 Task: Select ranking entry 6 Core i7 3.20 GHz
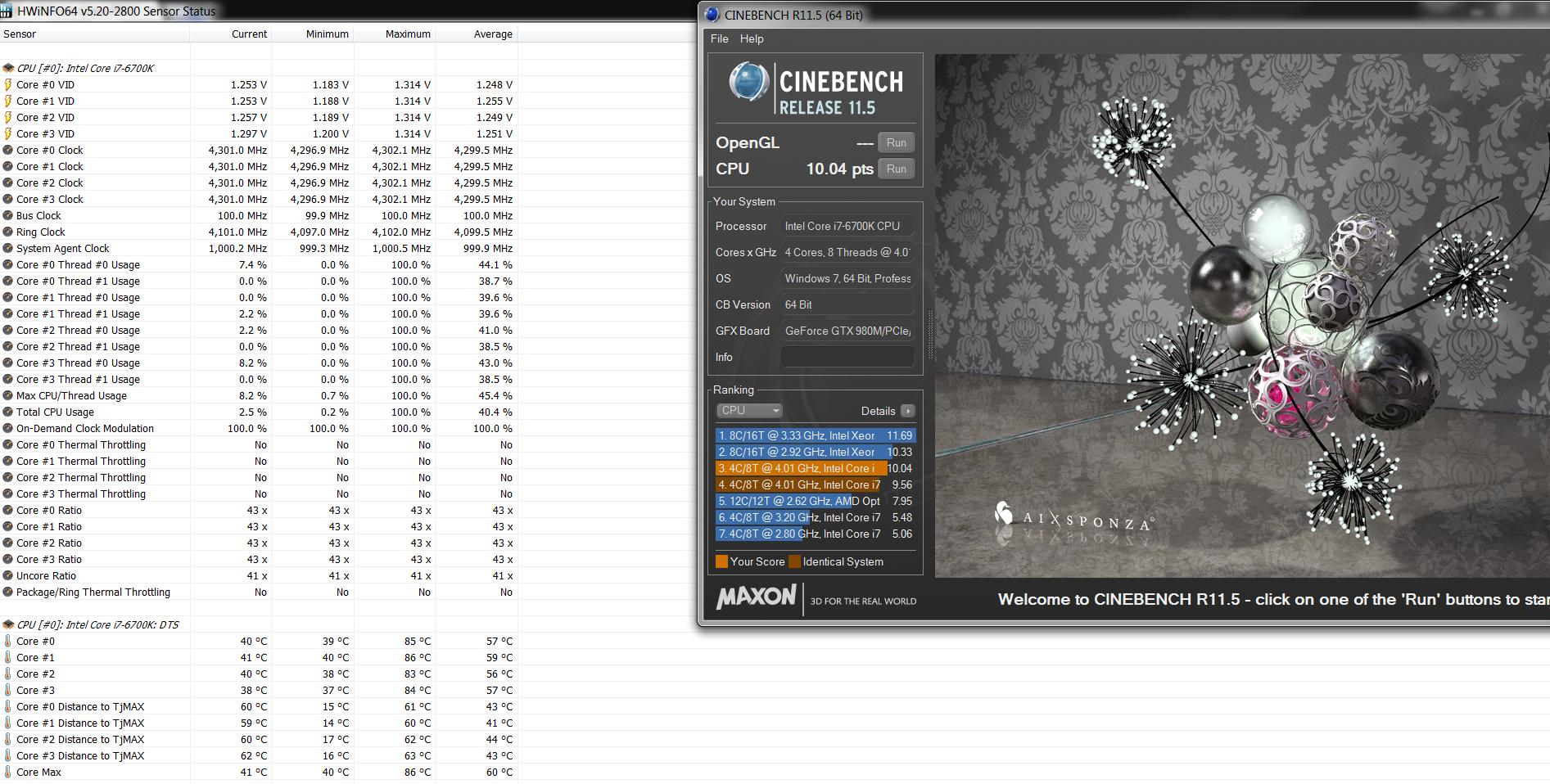pyautogui.click(x=816, y=517)
